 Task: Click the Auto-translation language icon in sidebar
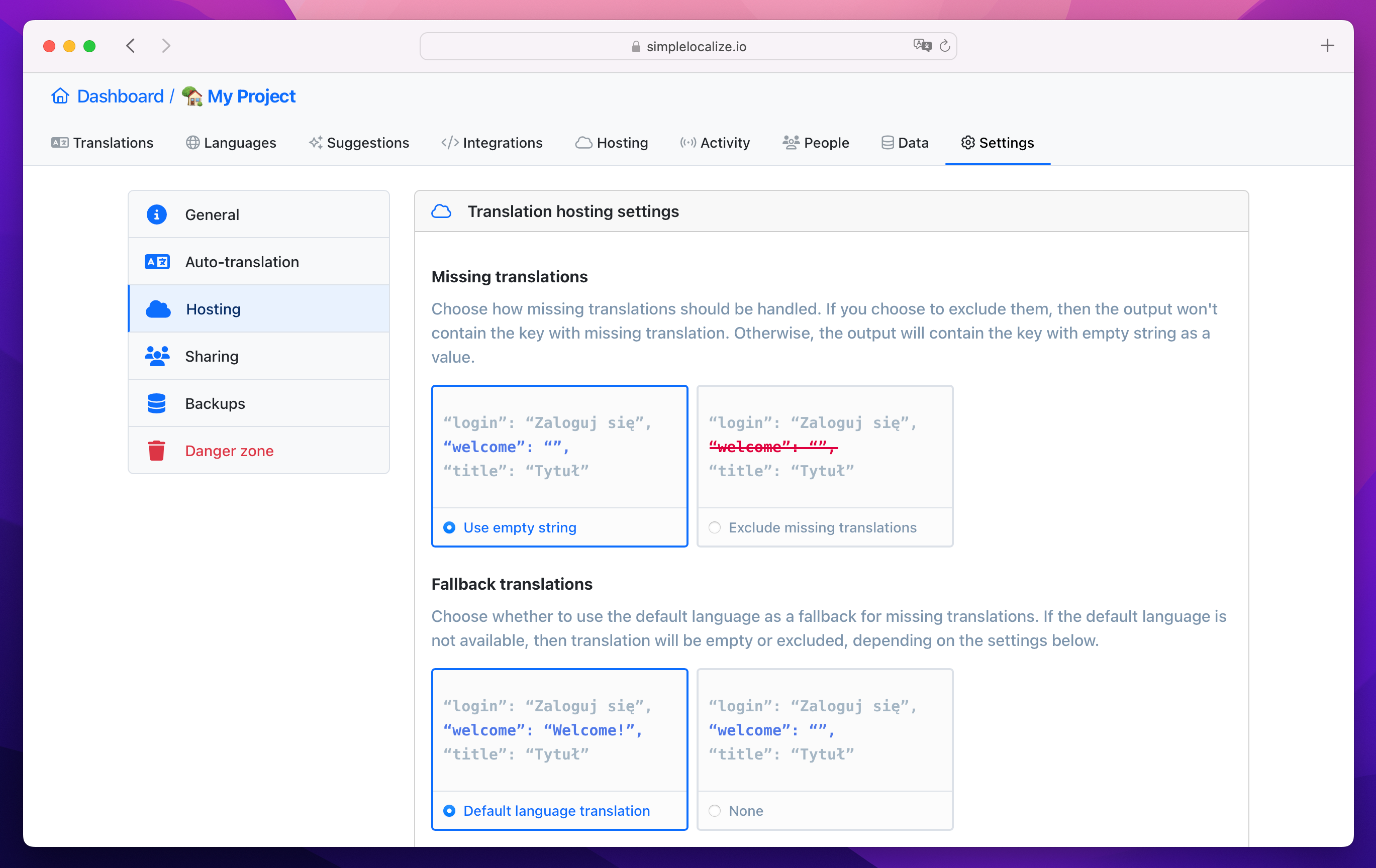[157, 262]
